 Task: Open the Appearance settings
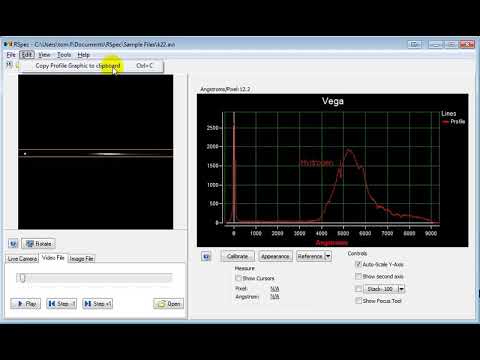(x=275, y=256)
